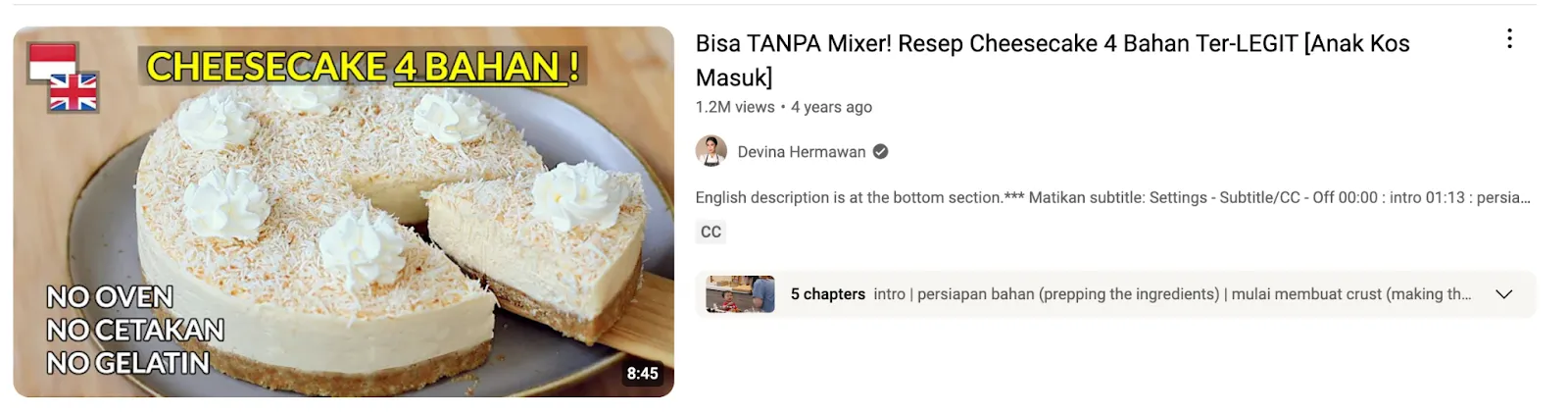Click the small chapters preview image
This screenshot has height=415, width=1568.
point(740,294)
